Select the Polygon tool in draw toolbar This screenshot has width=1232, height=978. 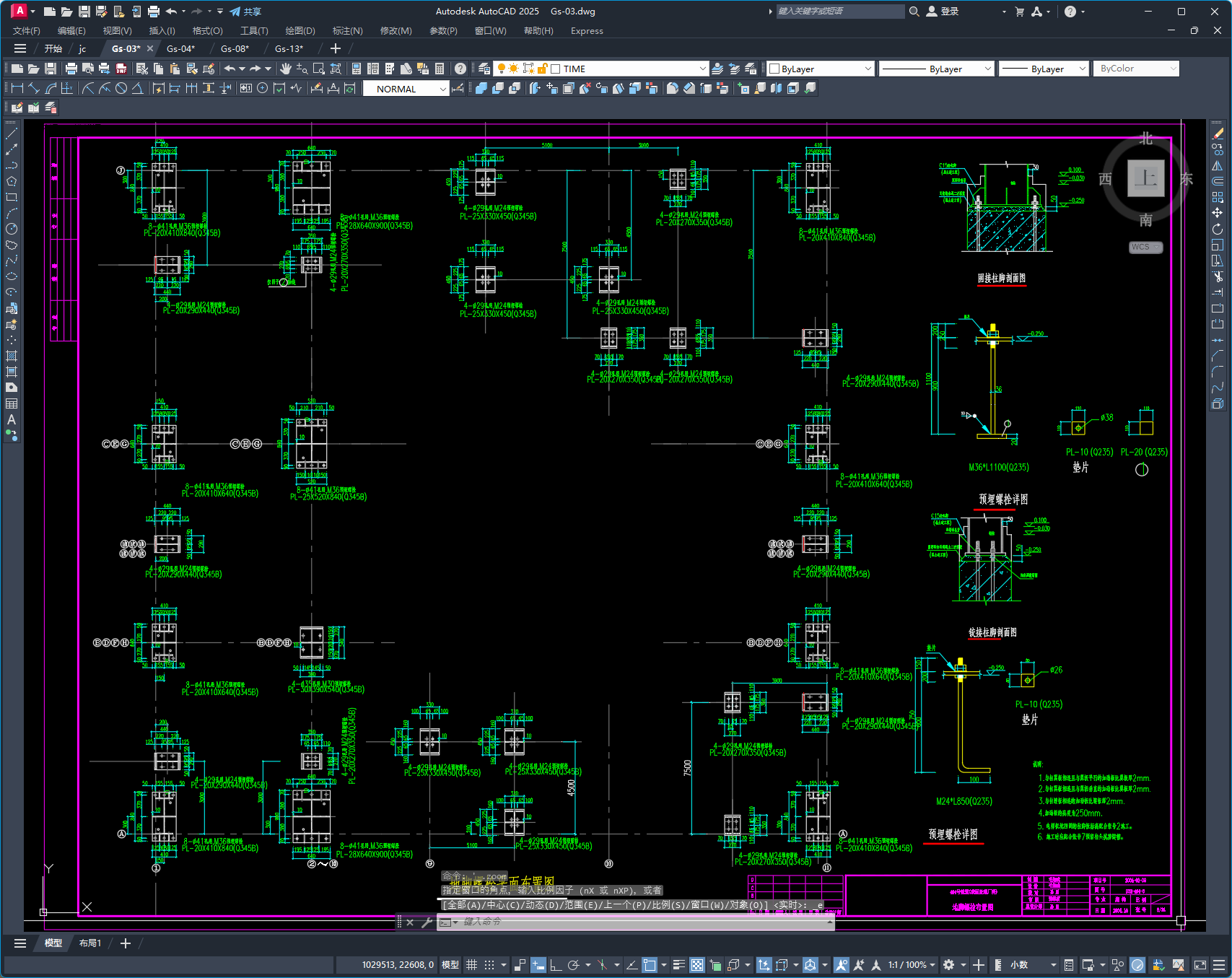coord(12,181)
